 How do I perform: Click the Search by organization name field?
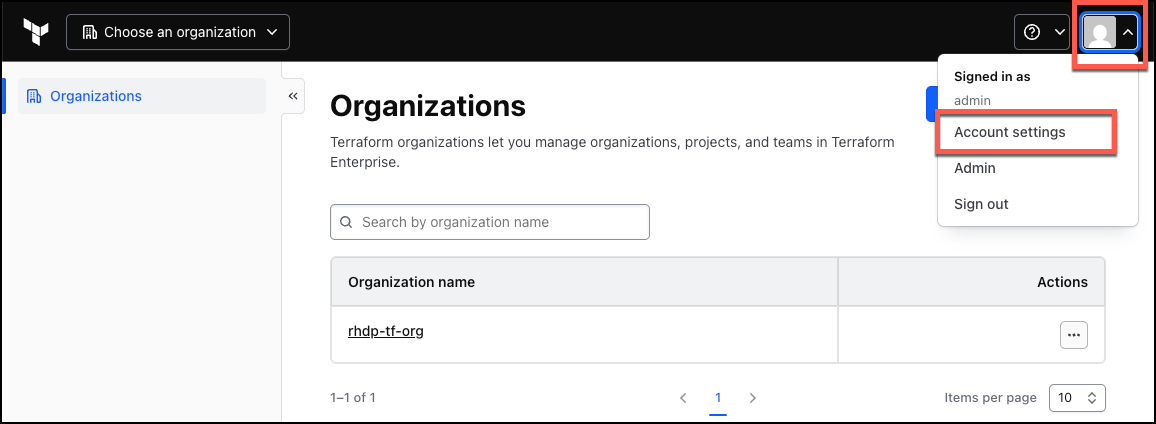tap(490, 222)
